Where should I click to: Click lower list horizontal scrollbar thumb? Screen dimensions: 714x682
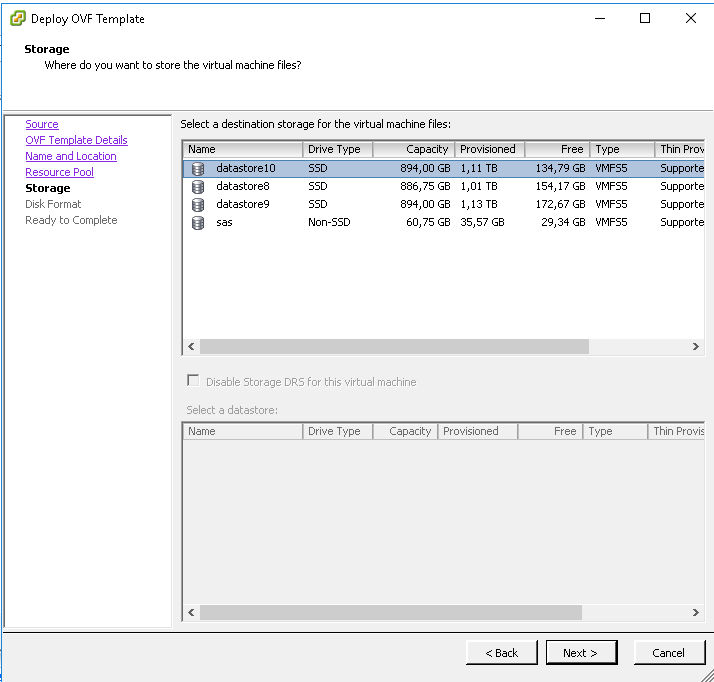click(x=391, y=613)
